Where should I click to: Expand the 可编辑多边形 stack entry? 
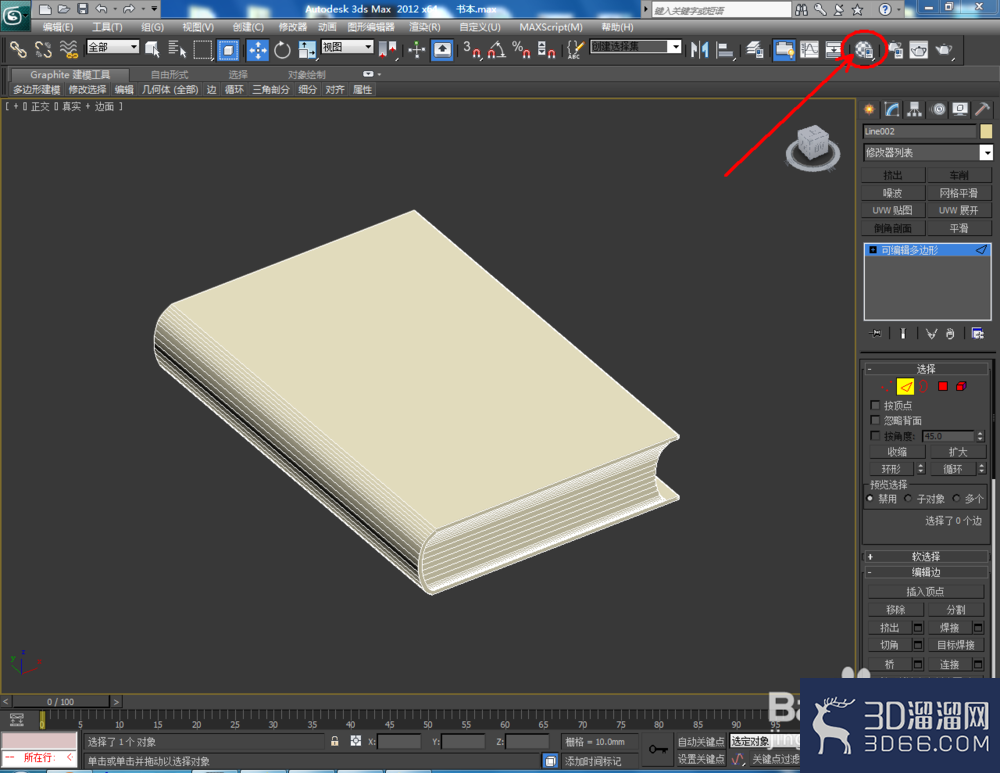point(873,250)
